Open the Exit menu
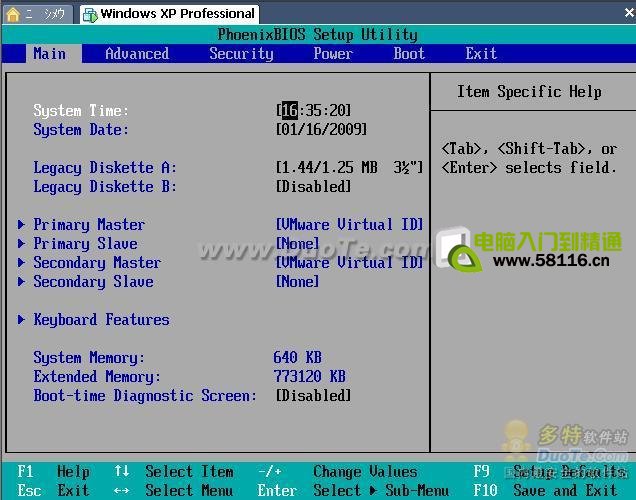The image size is (636, 500). (x=481, y=54)
